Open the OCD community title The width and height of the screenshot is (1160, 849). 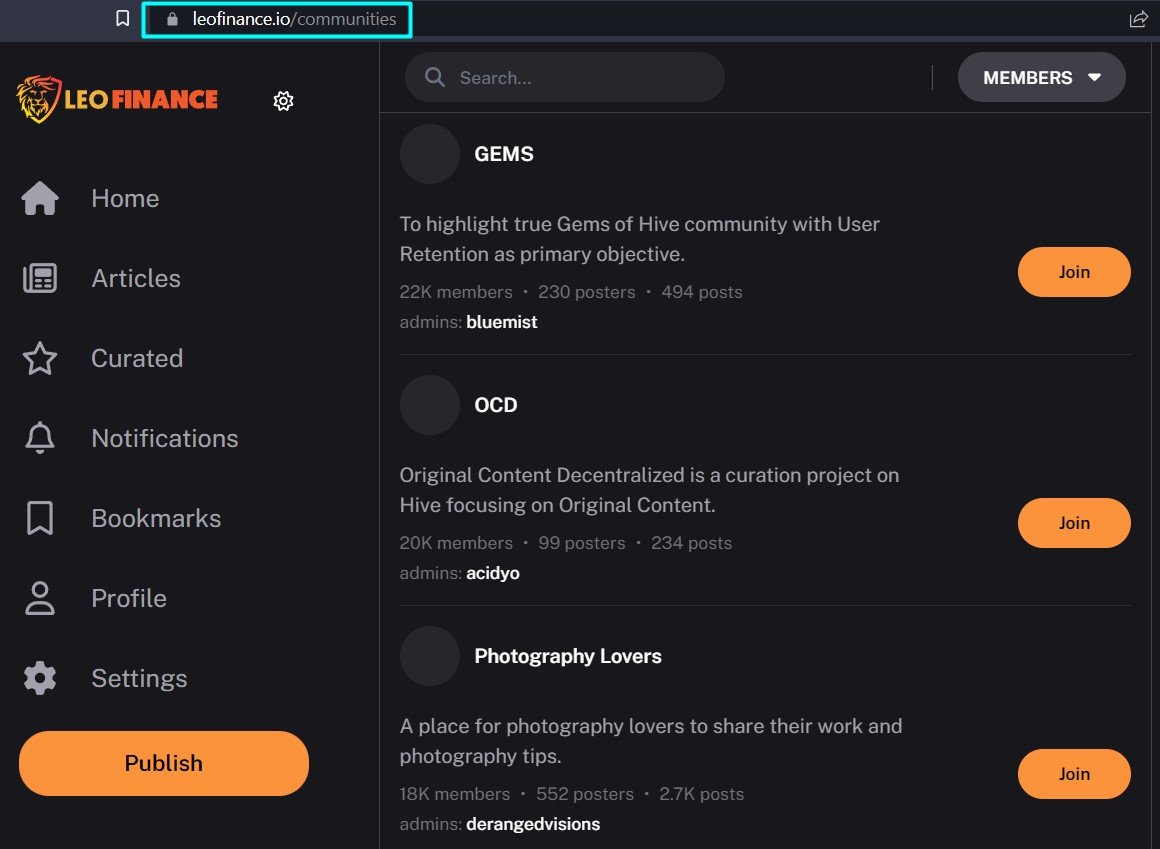point(496,405)
